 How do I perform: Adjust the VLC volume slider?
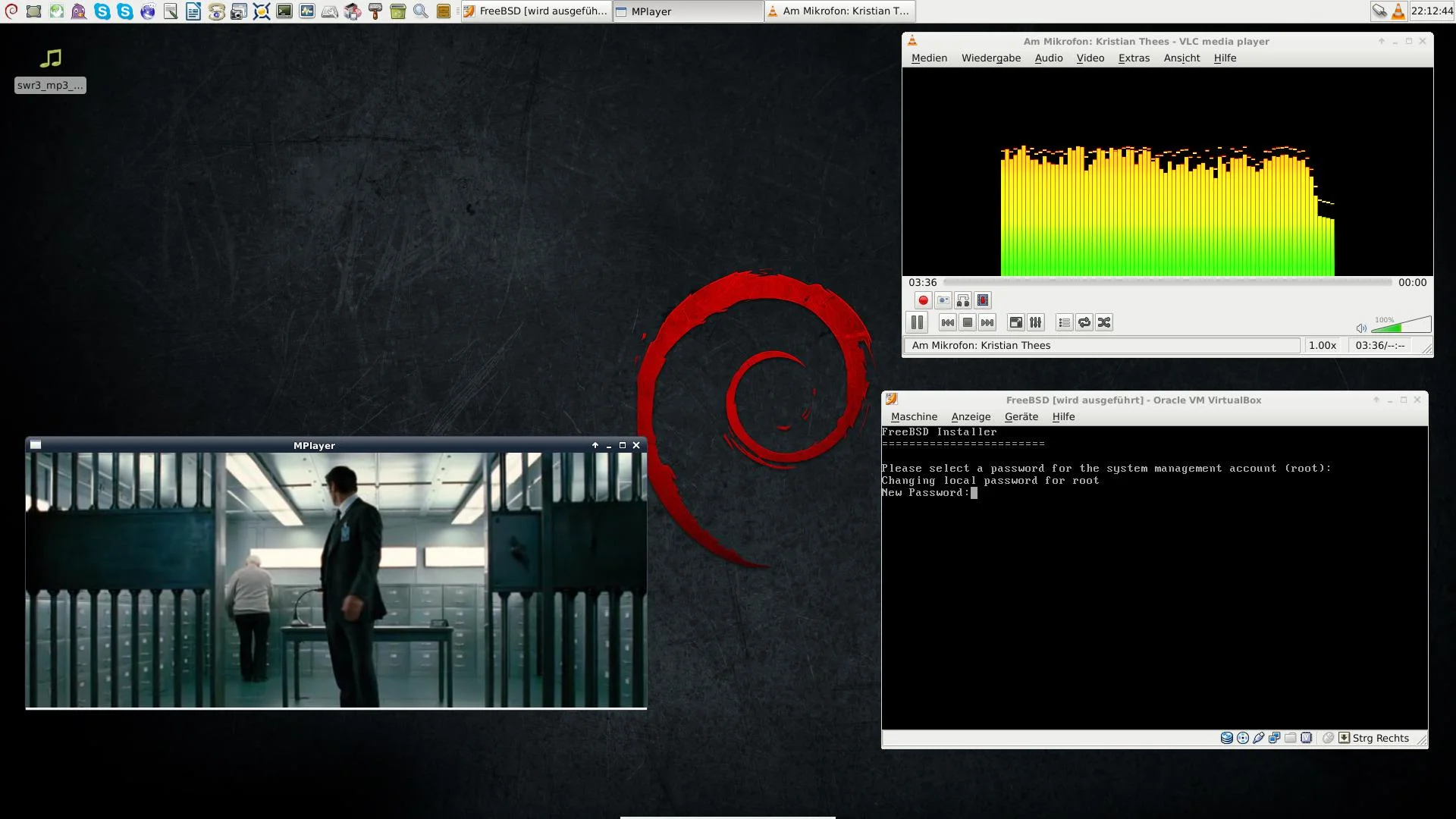point(1401,325)
